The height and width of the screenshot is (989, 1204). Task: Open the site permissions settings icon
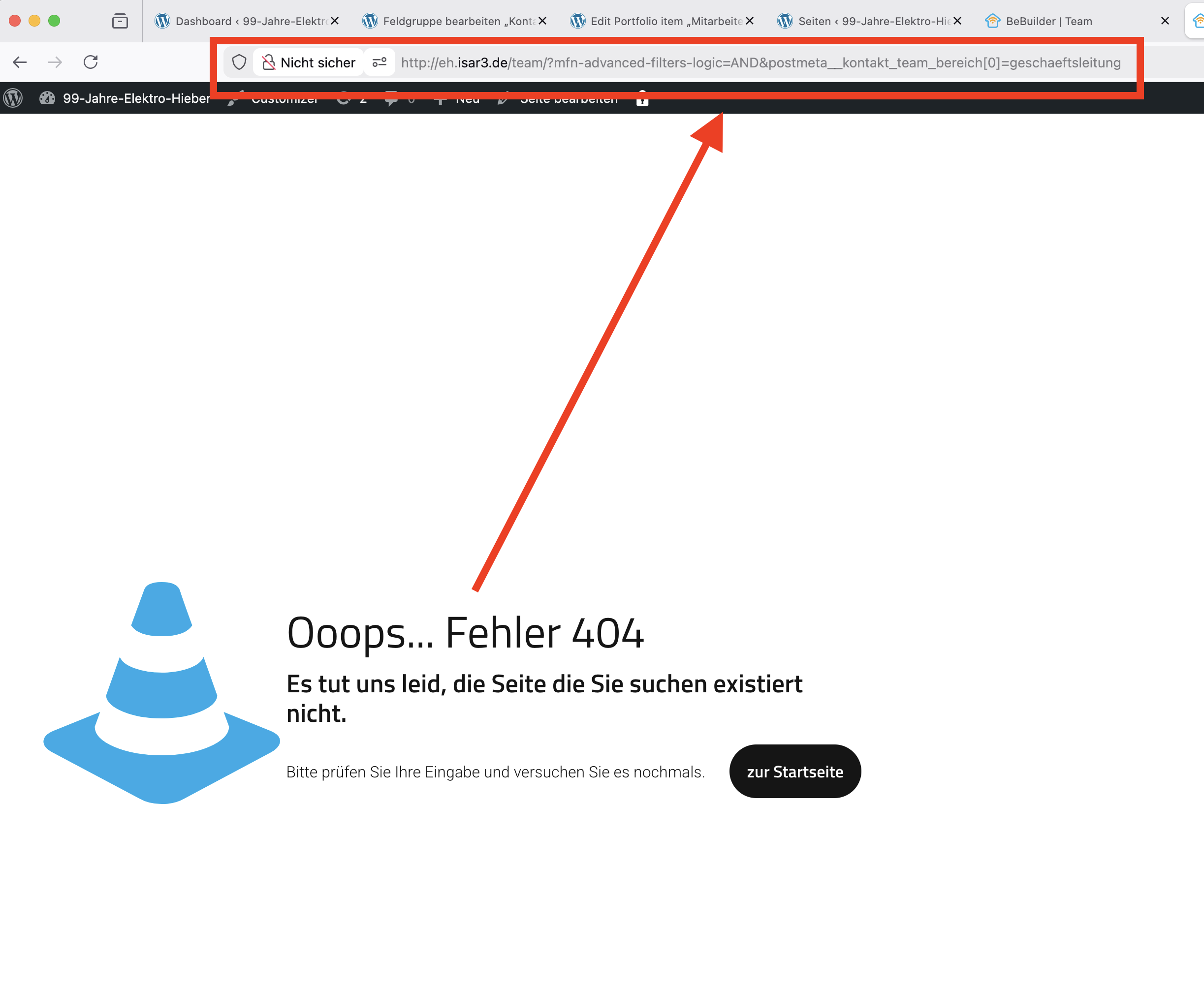[x=380, y=62]
